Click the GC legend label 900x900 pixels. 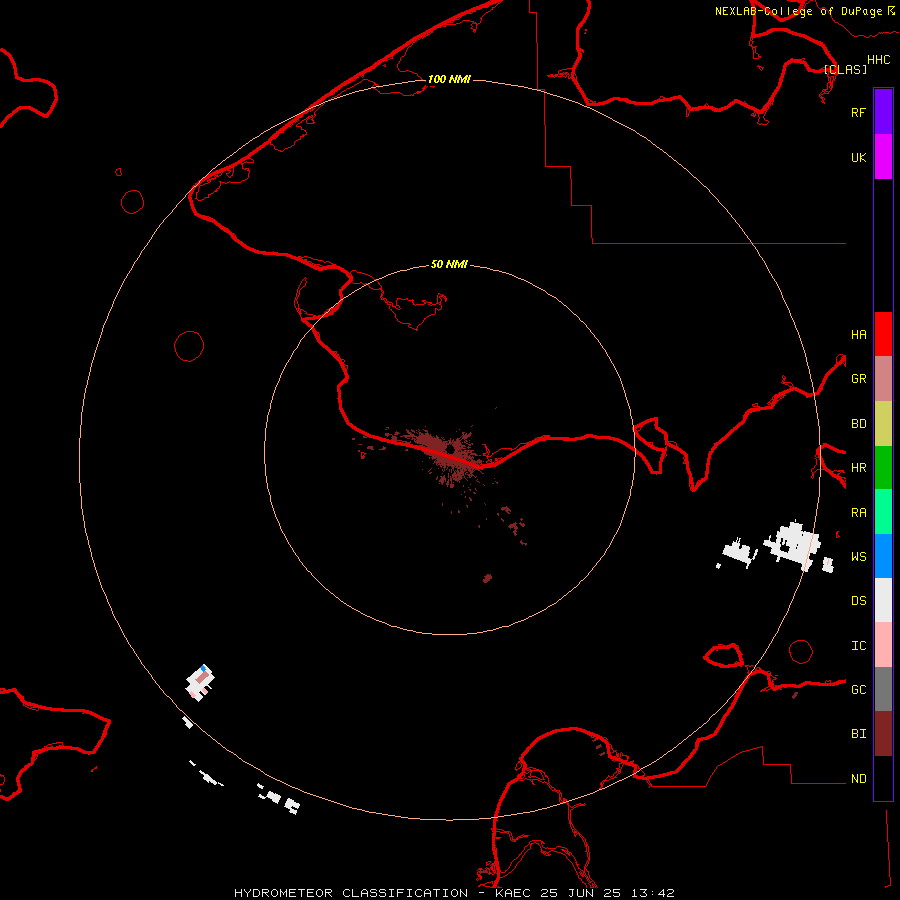point(858,689)
